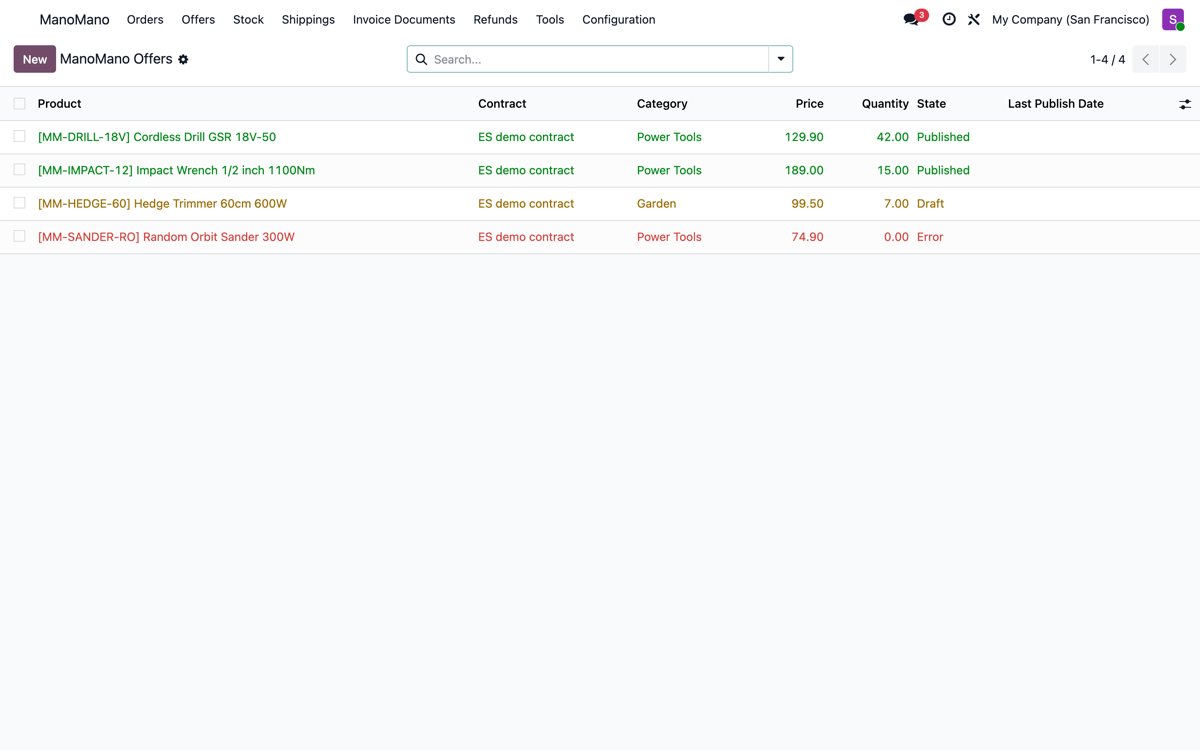Viewport: 1200px width, 750px height.
Task: Open the Cordless Drill GSR 18V-50 offer
Action: [x=157, y=137]
